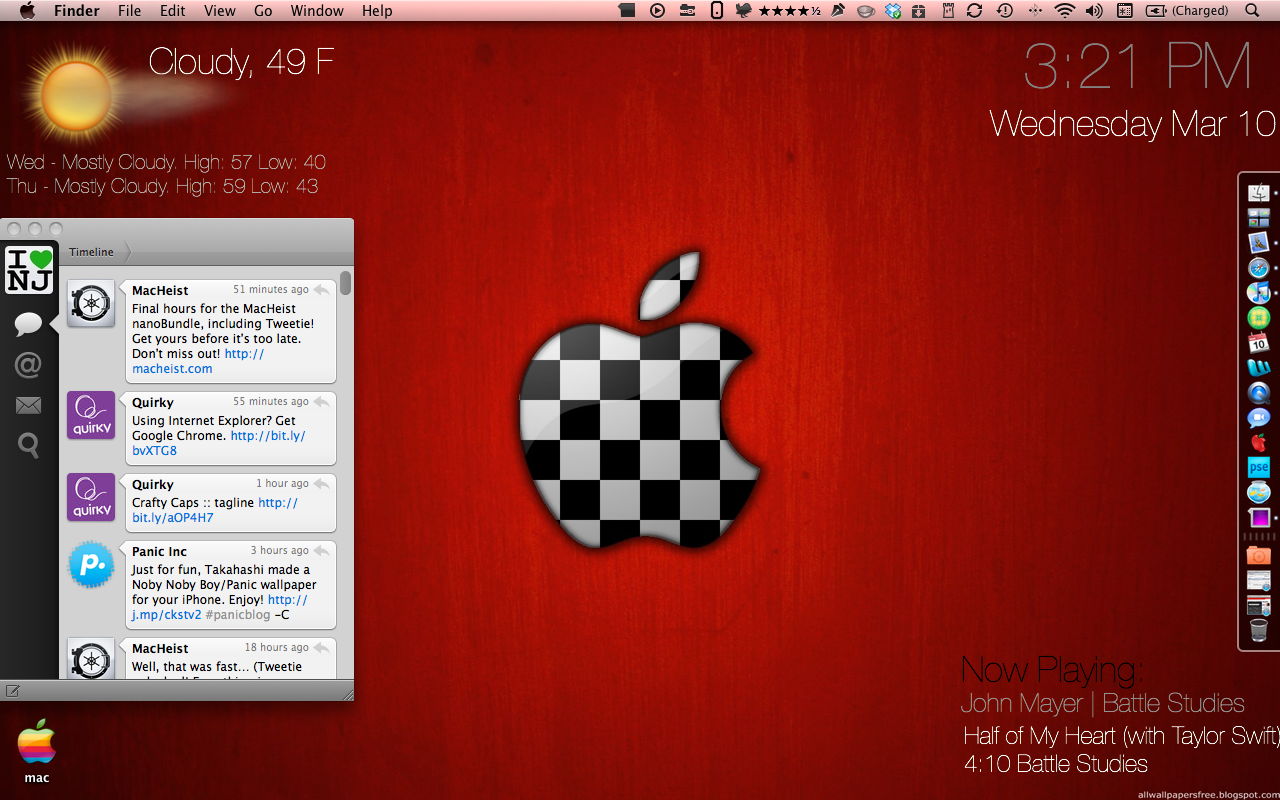Open the Trash in the dock
Image resolution: width=1280 pixels, height=800 pixels.
click(1258, 631)
